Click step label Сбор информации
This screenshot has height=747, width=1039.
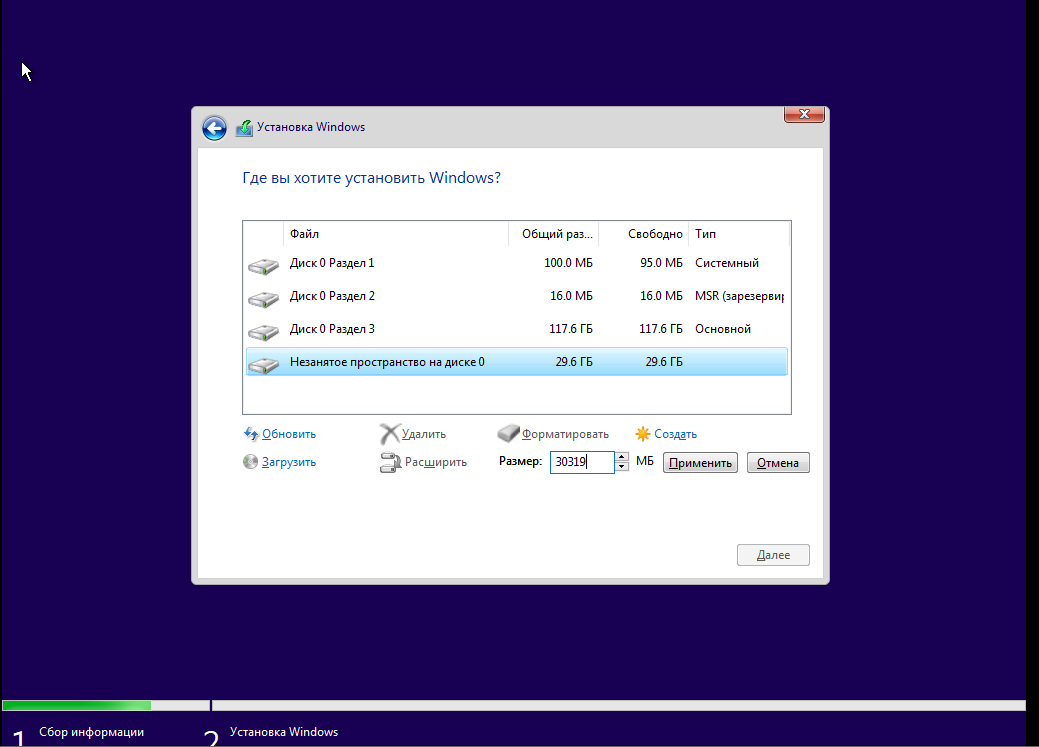pyautogui.click(x=91, y=732)
